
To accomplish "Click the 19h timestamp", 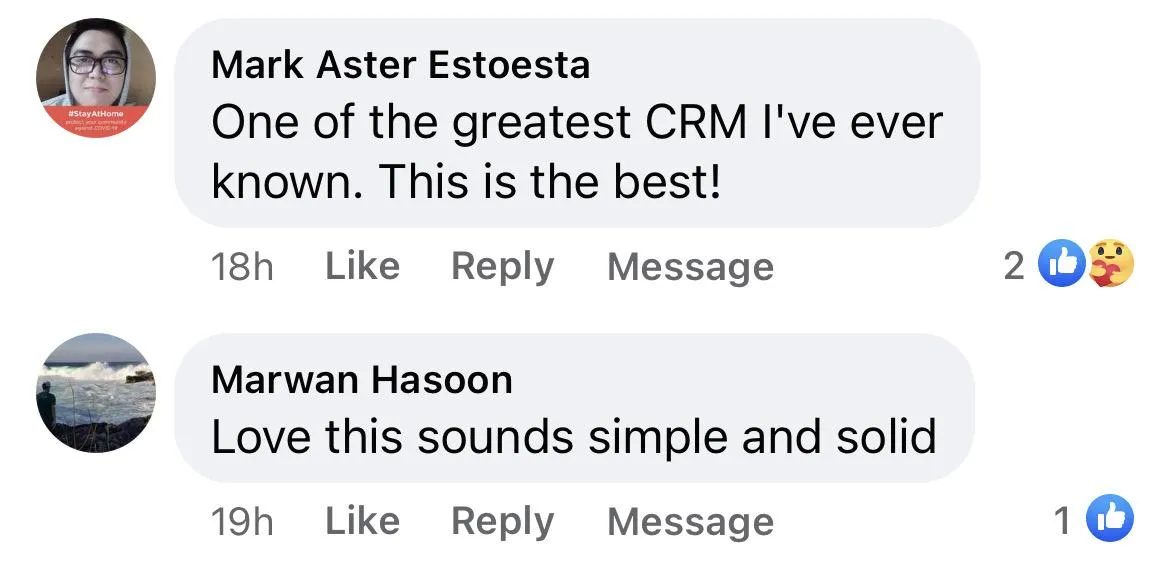I will [x=243, y=522].
